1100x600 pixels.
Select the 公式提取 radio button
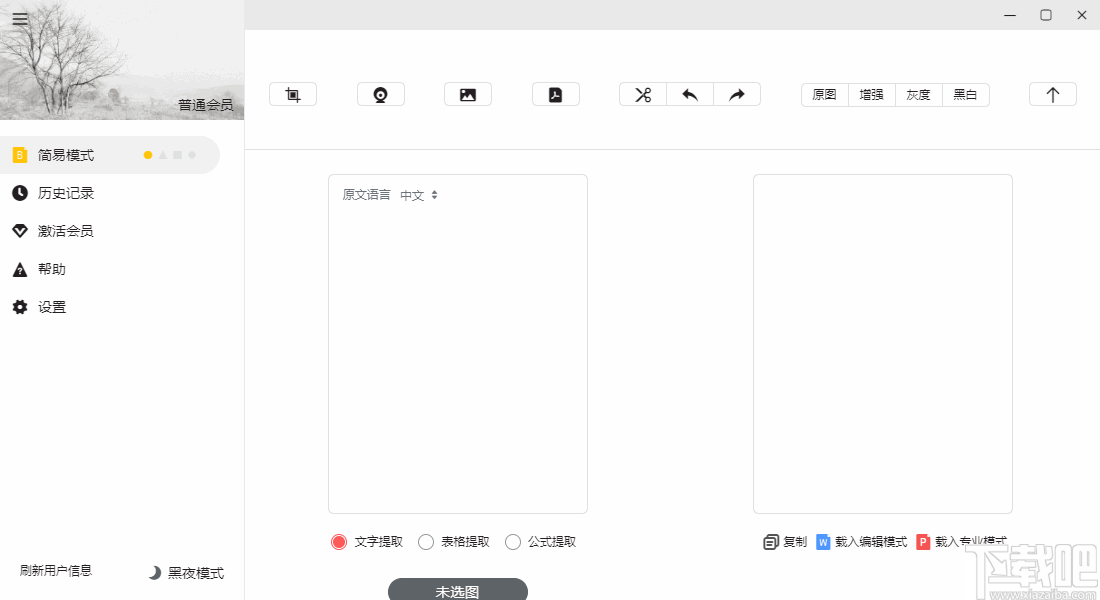coord(513,541)
